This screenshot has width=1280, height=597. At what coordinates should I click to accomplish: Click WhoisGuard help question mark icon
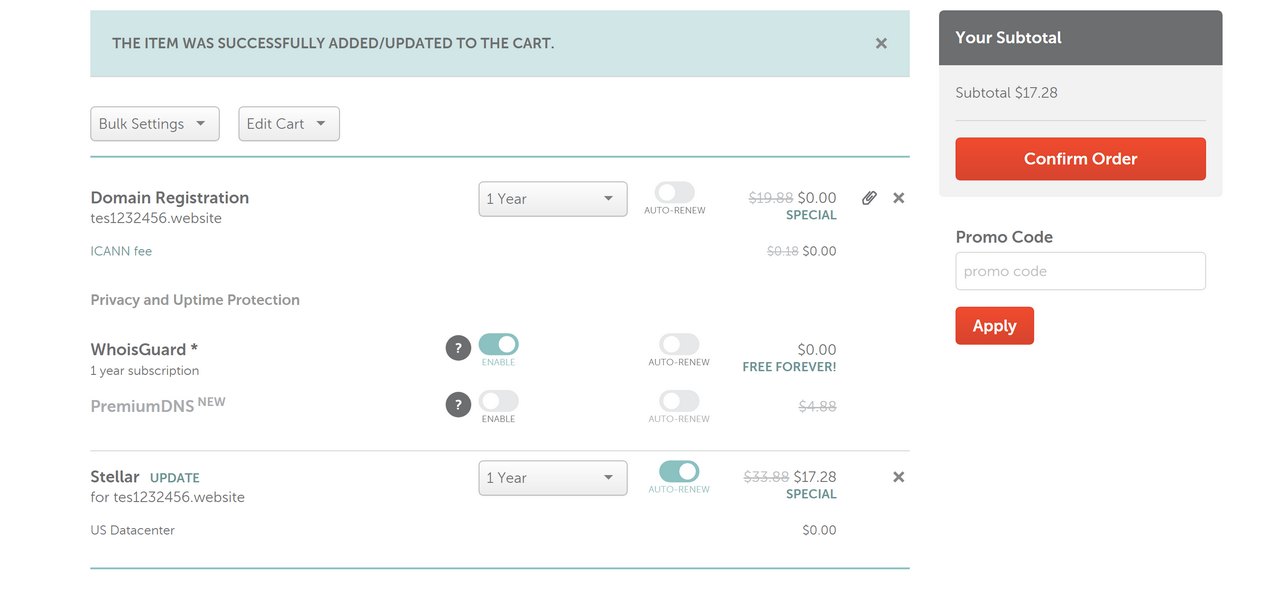458,348
